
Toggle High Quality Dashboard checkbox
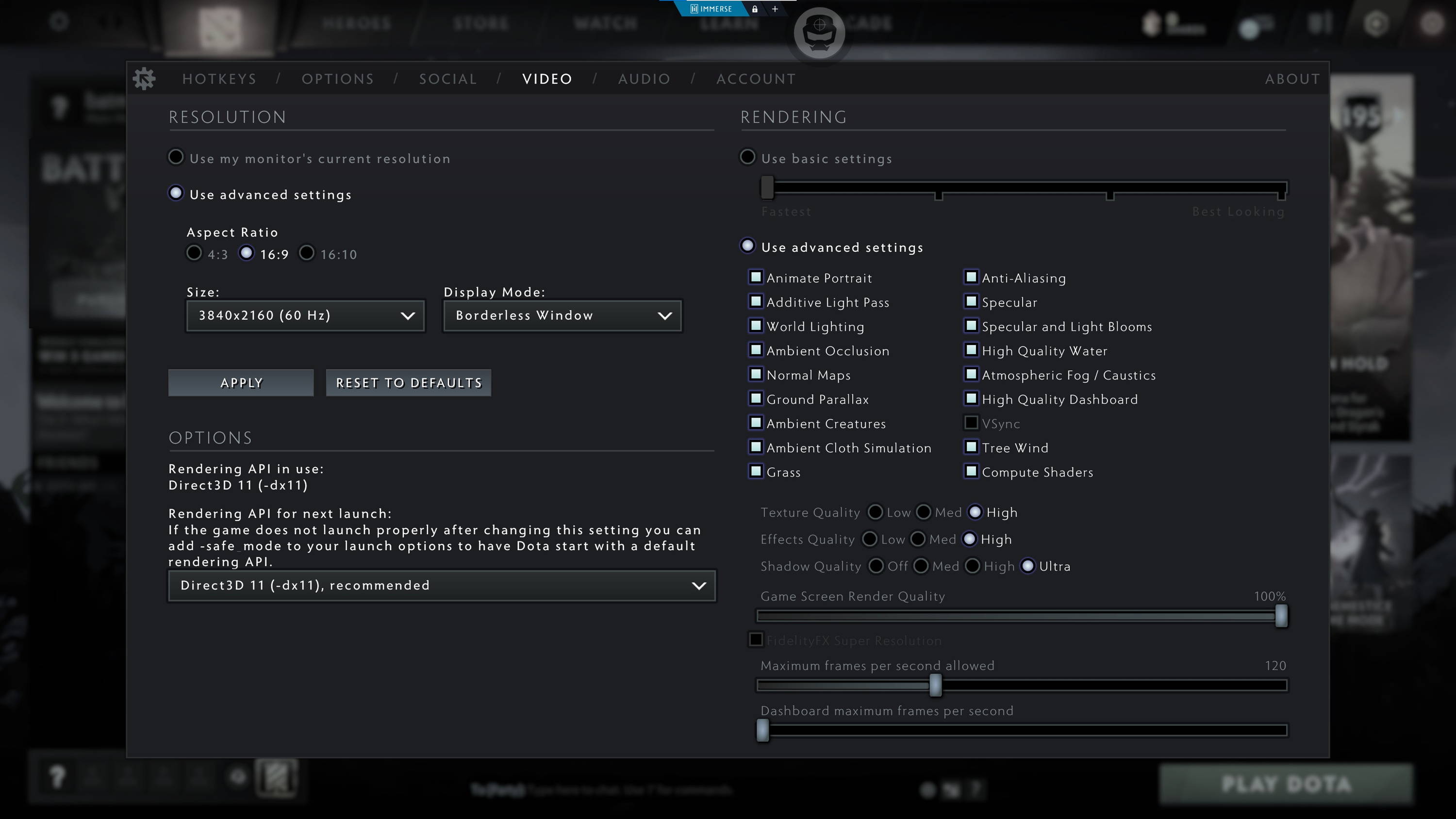pyautogui.click(x=971, y=398)
